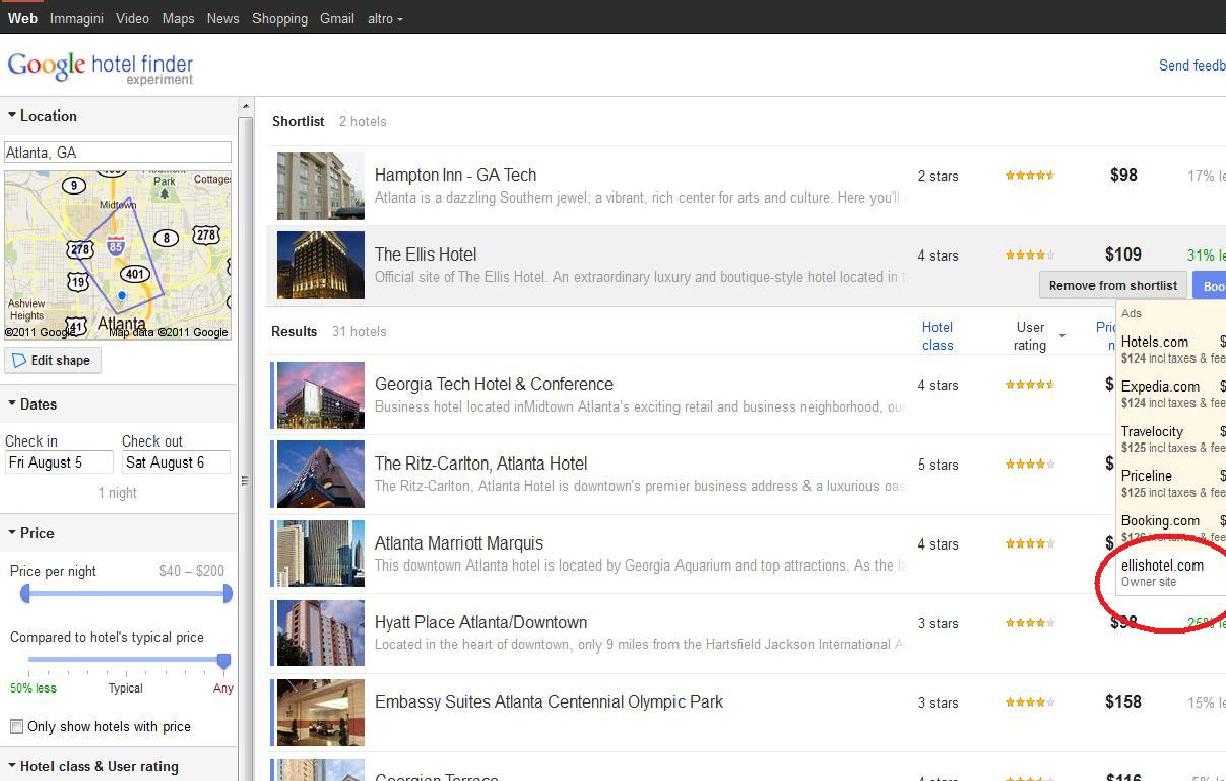Open Video in the top navigation

(132, 18)
